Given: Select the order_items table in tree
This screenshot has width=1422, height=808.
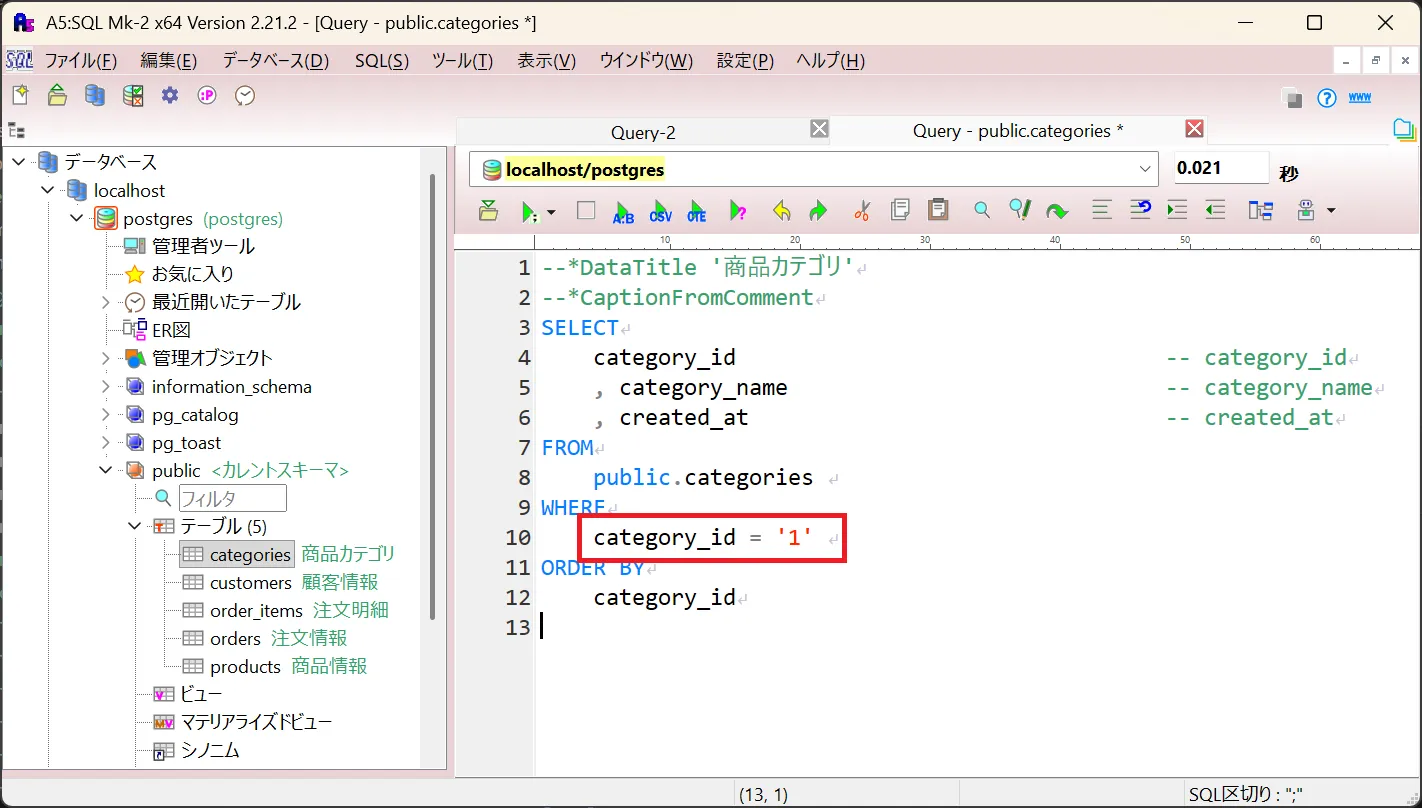Looking at the screenshot, I should click(x=256, y=610).
